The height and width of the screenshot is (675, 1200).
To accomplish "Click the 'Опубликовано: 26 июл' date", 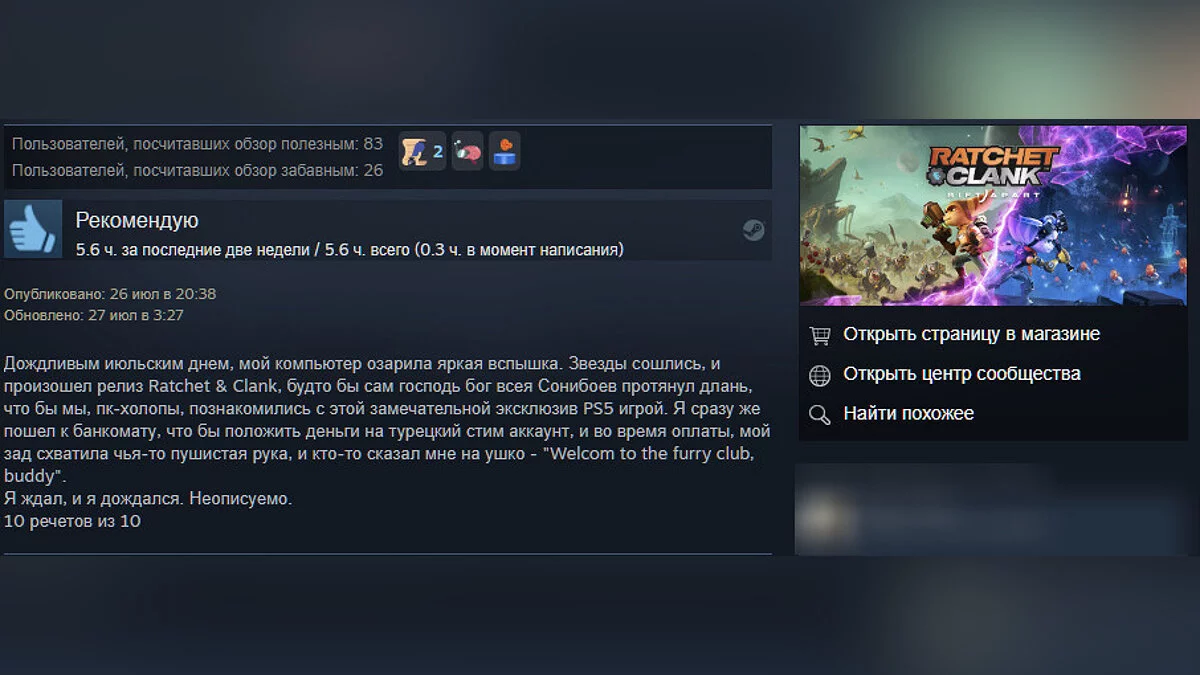I will click(x=110, y=294).
